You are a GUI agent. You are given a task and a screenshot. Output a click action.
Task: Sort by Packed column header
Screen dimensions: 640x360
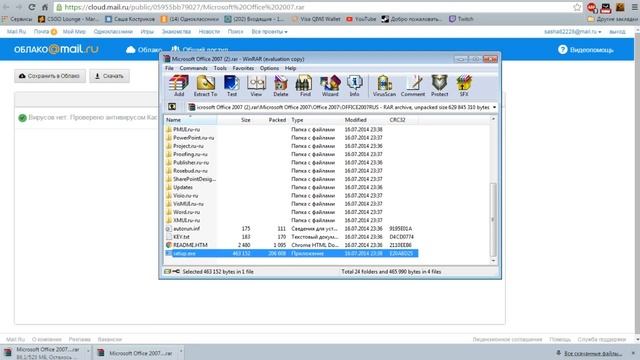pos(271,120)
